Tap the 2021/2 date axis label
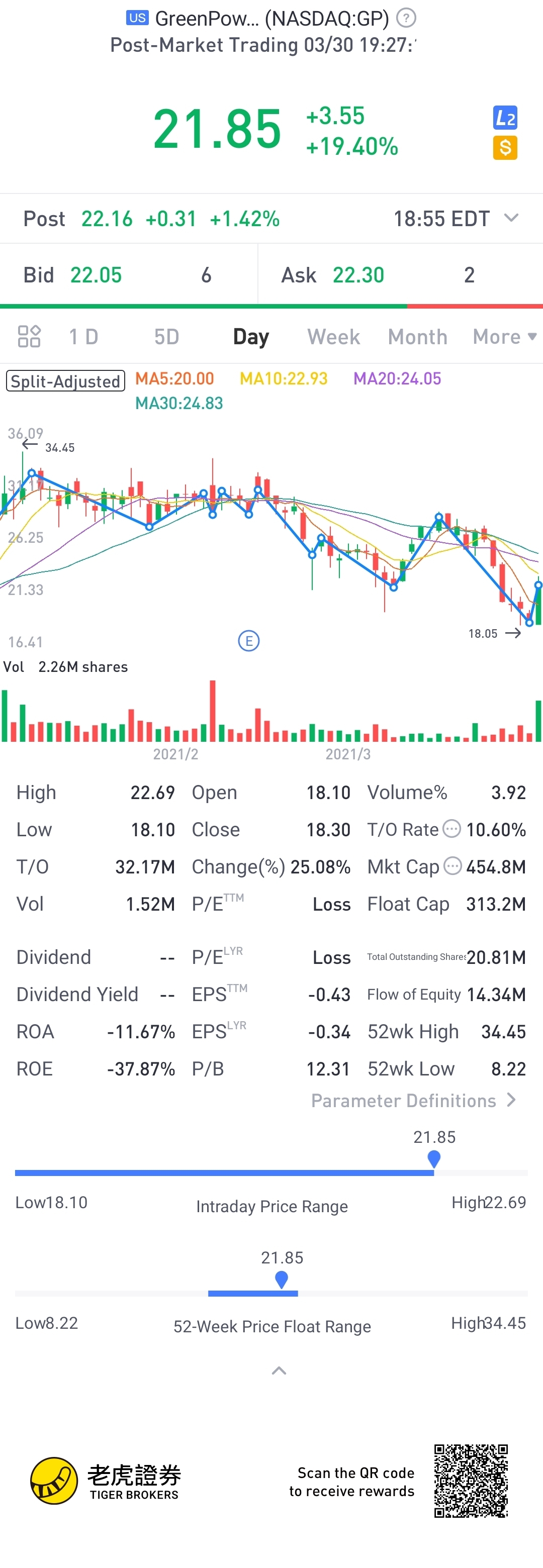 175,754
